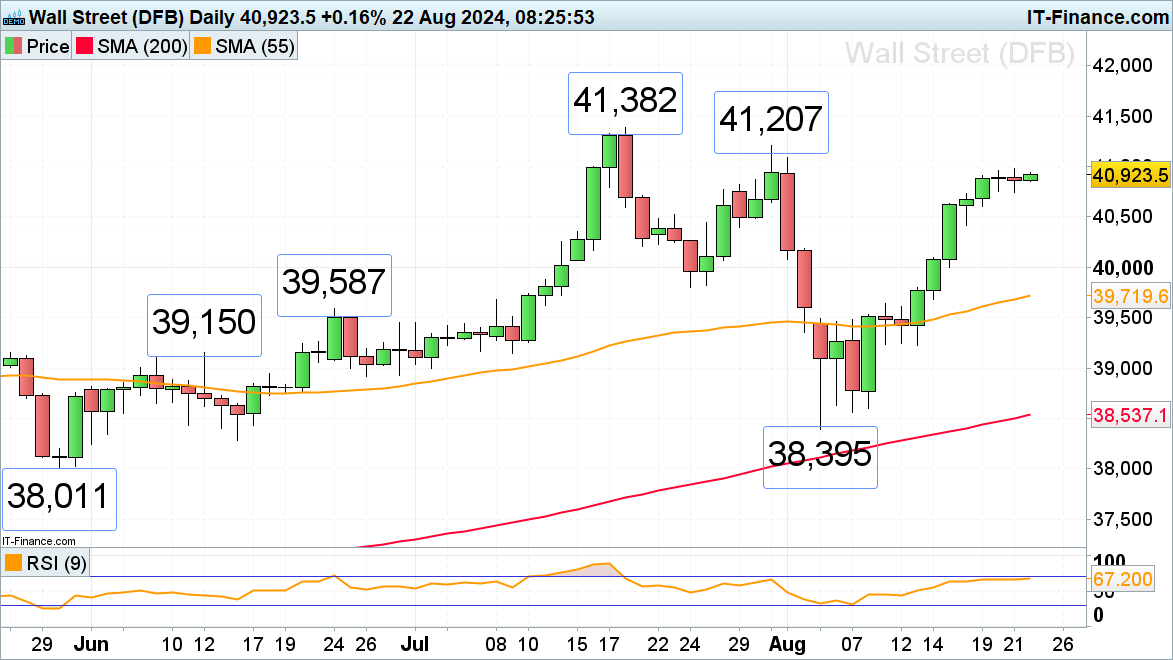Viewport: 1173px width, 660px height.
Task: Click the 38,011 low price label
Action: [59, 499]
